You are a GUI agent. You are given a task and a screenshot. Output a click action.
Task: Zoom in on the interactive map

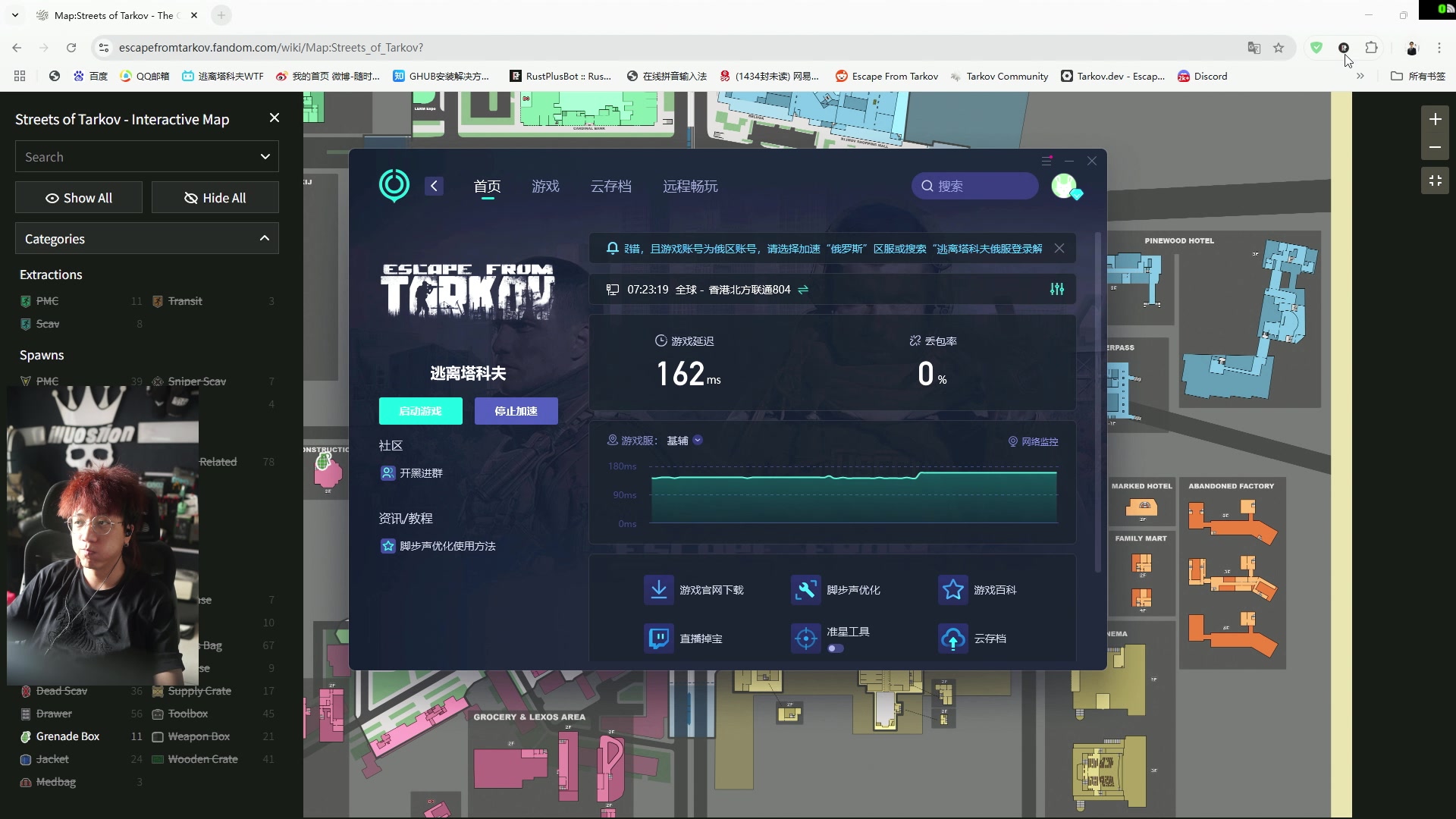pyautogui.click(x=1435, y=119)
